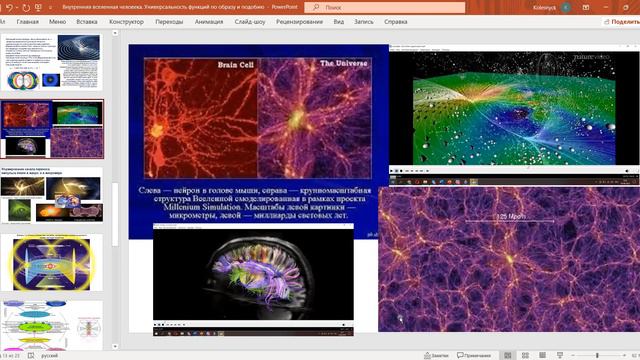Screen dimensions: 640x360
Task: Open the Вид tab
Action: tap(339, 22)
